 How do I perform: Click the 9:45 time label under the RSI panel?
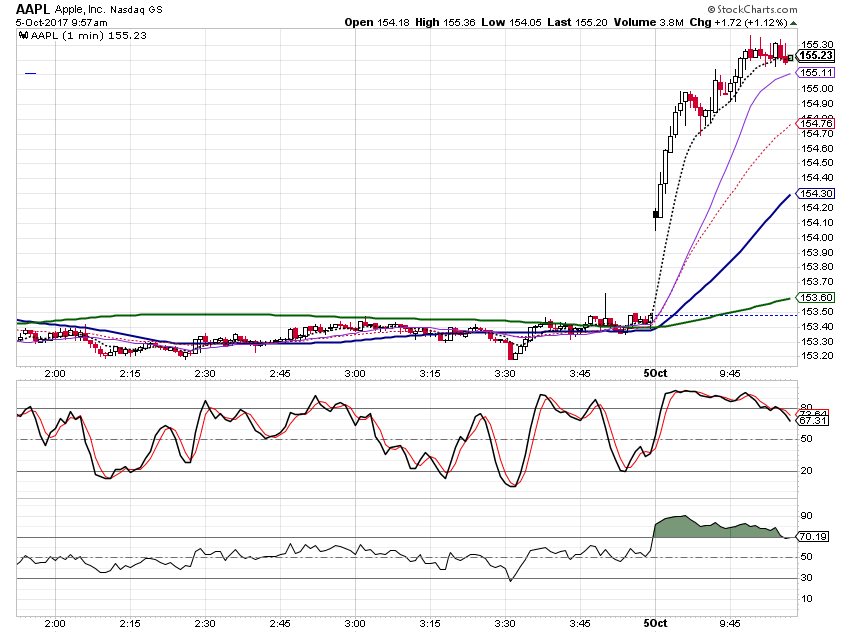click(730, 623)
